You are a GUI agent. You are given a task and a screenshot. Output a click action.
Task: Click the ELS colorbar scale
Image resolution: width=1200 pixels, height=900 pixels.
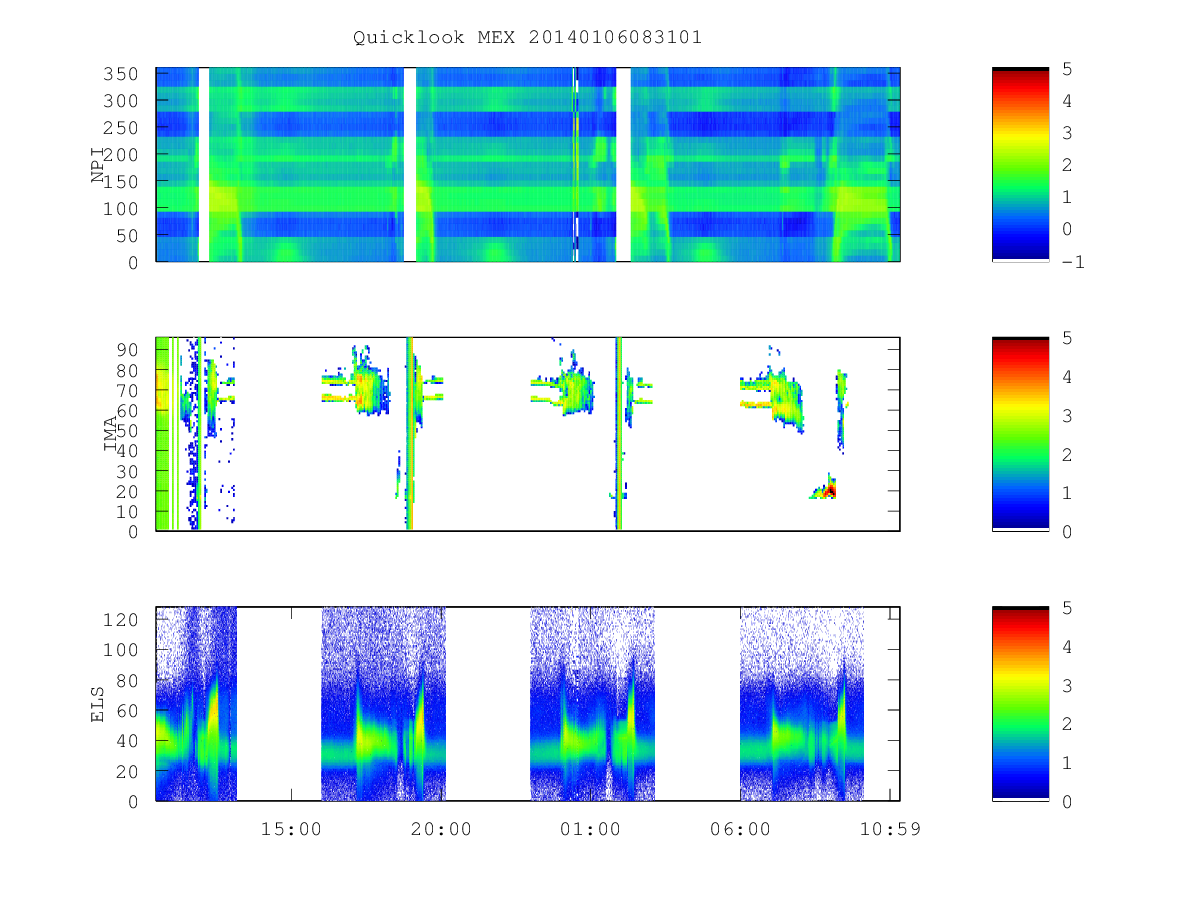click(1020, 704)
